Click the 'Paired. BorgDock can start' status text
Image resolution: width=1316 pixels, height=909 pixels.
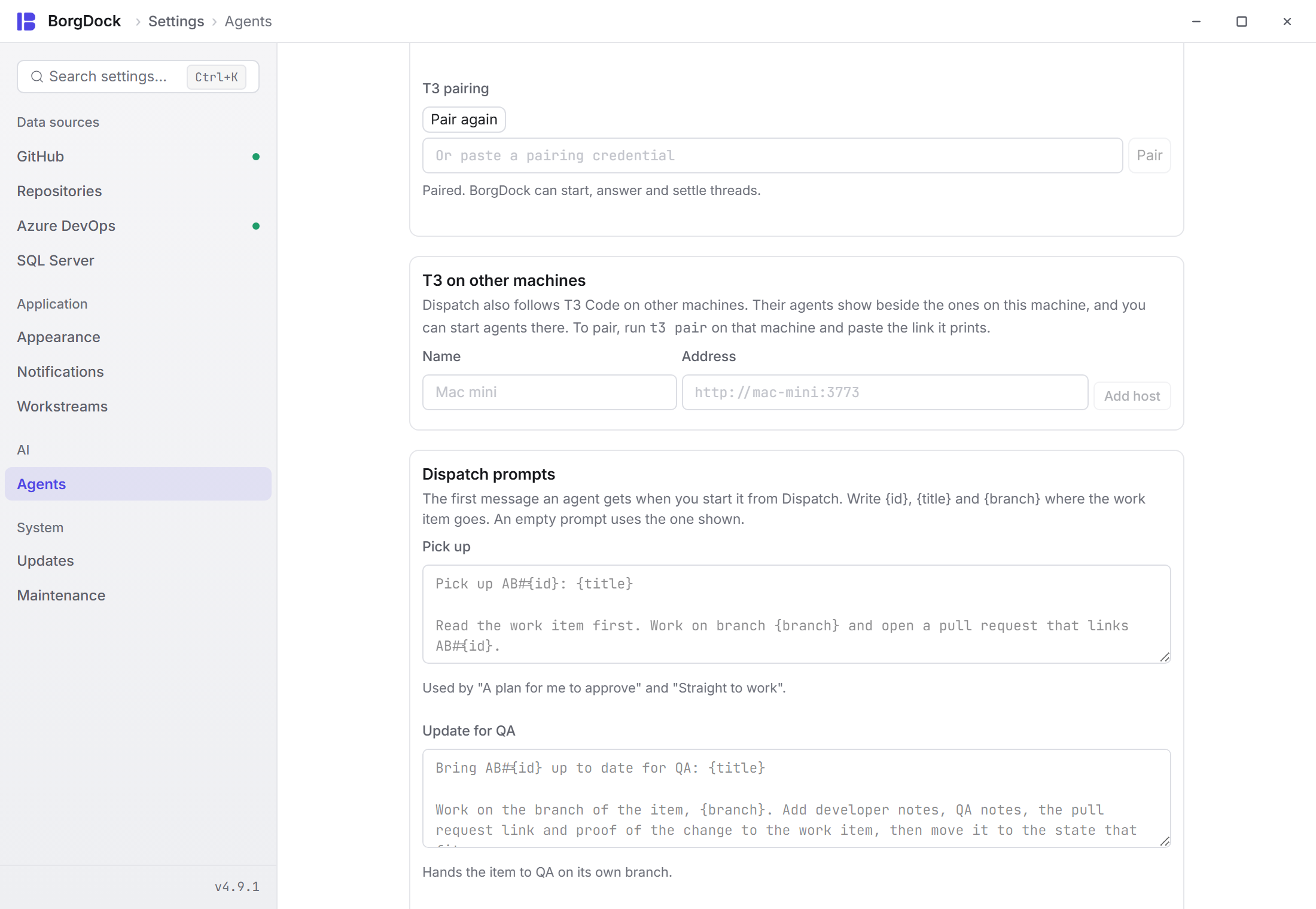(592, 191)
